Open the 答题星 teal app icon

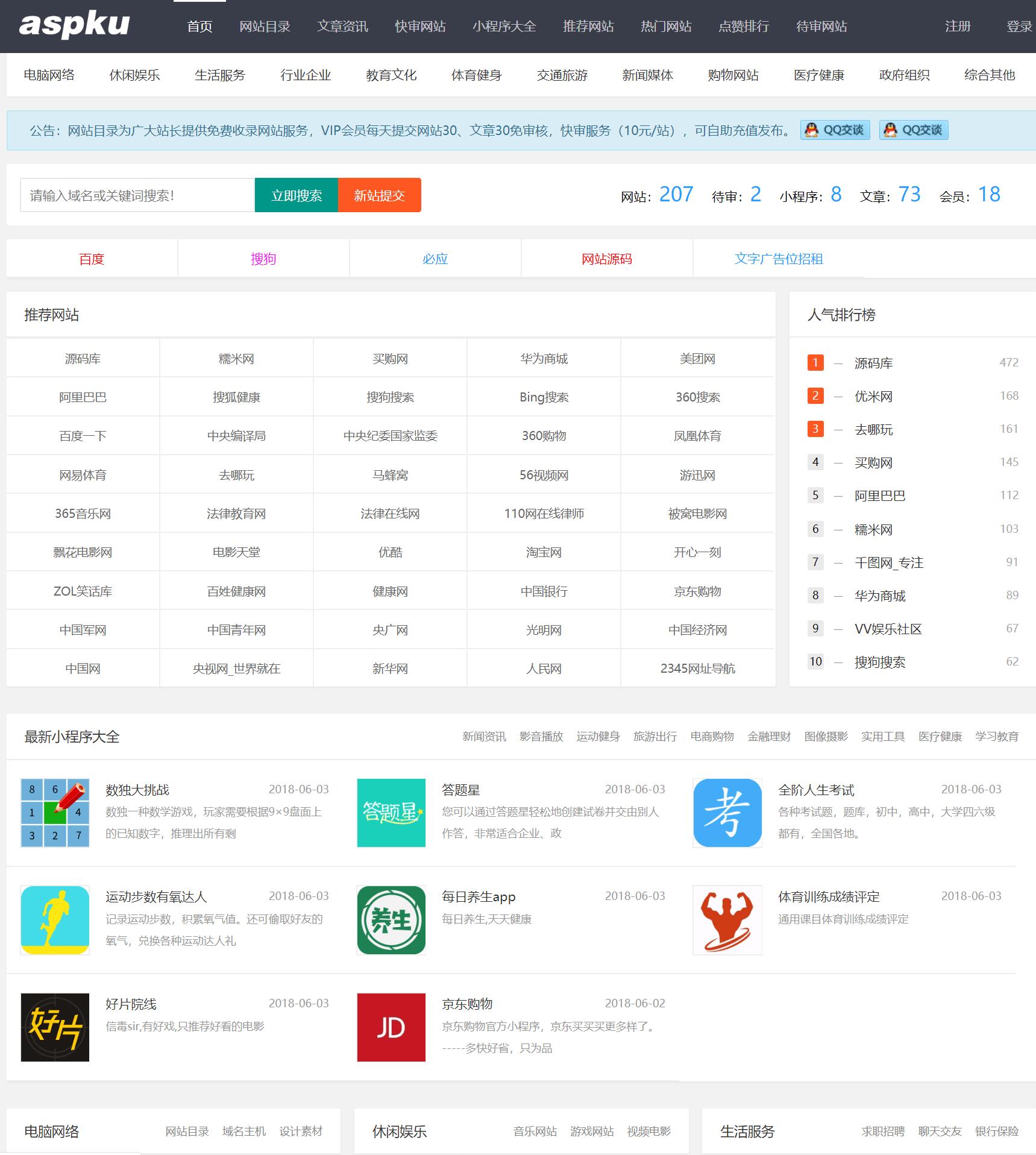391,813
